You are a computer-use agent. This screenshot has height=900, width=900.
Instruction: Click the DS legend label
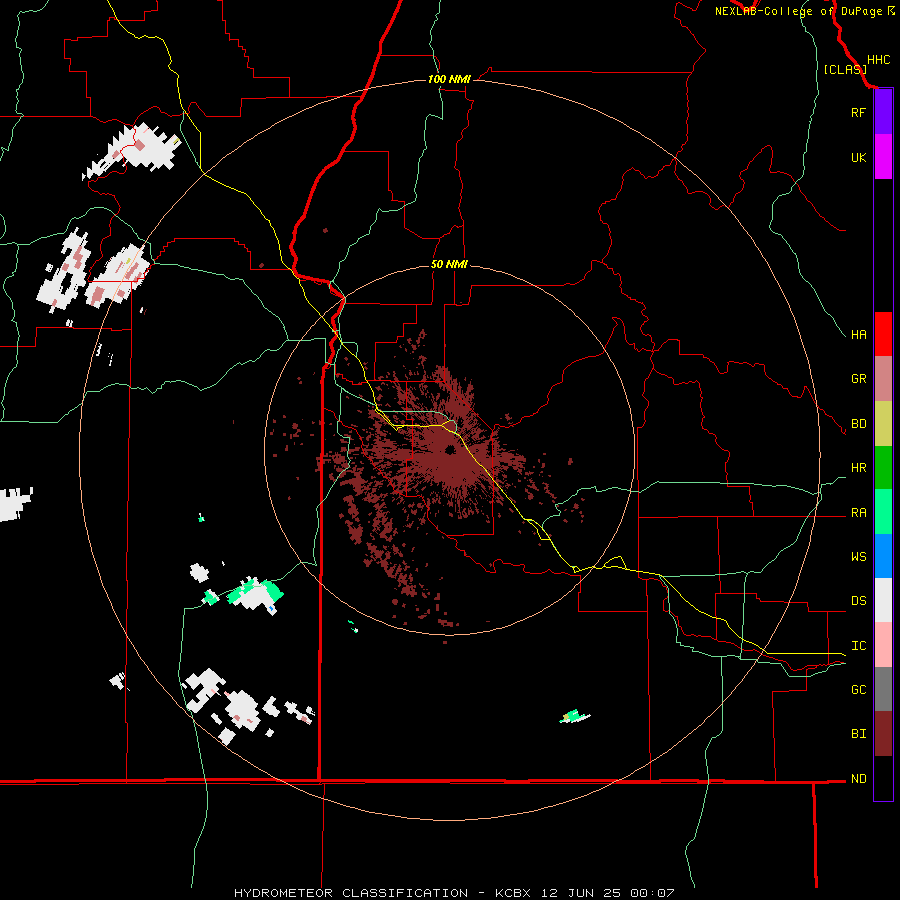(858, 601)
